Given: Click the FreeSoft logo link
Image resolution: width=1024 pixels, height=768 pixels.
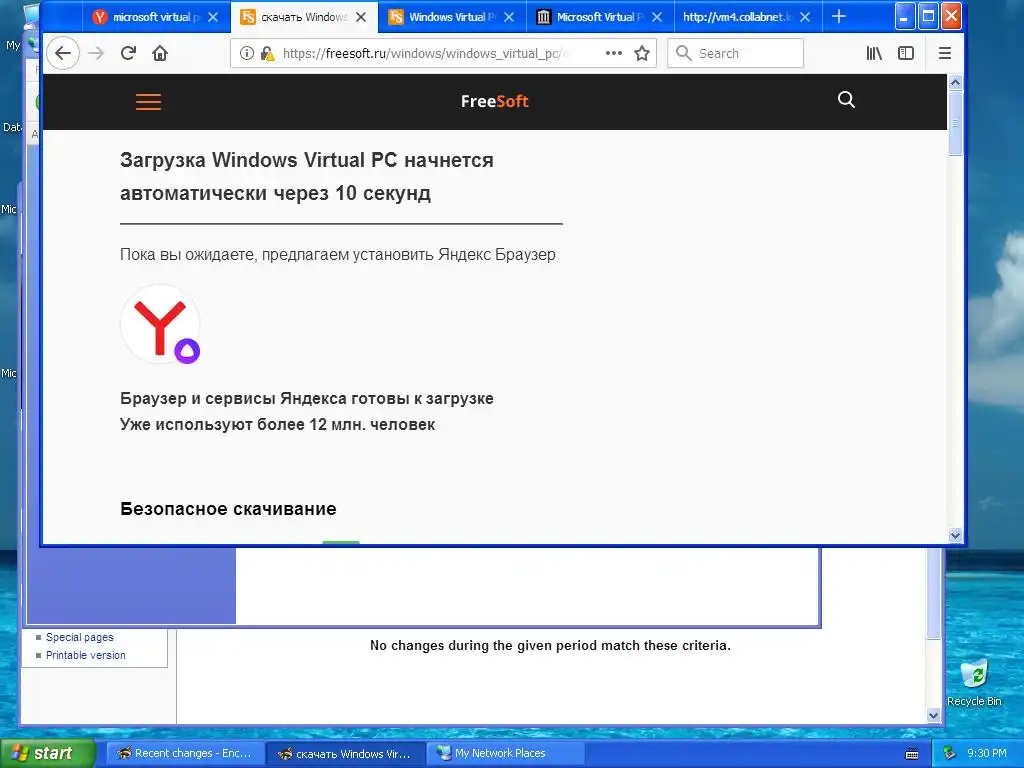Looking at the screenshot, I should 494,101.
